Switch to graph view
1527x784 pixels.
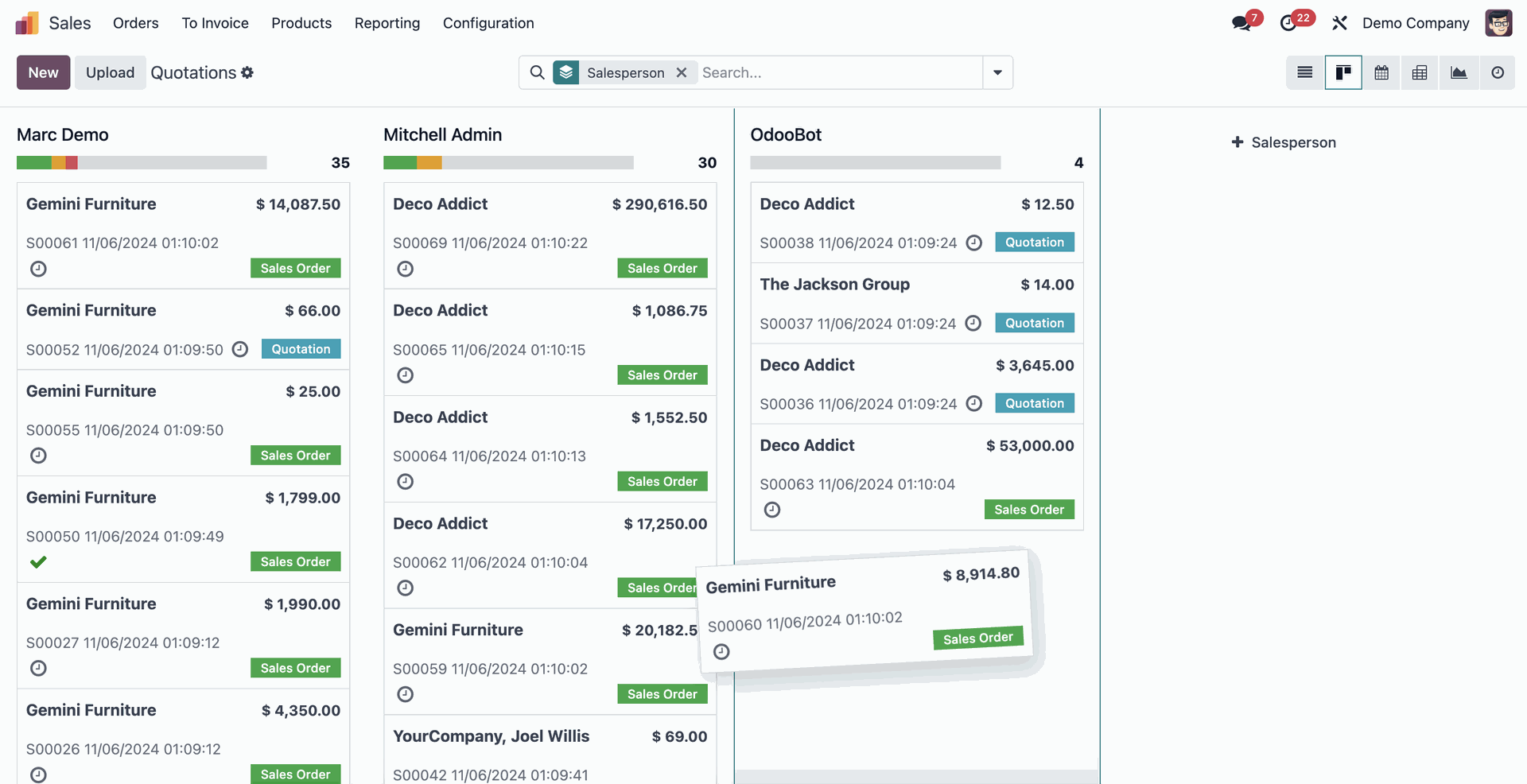point(1459,72)
